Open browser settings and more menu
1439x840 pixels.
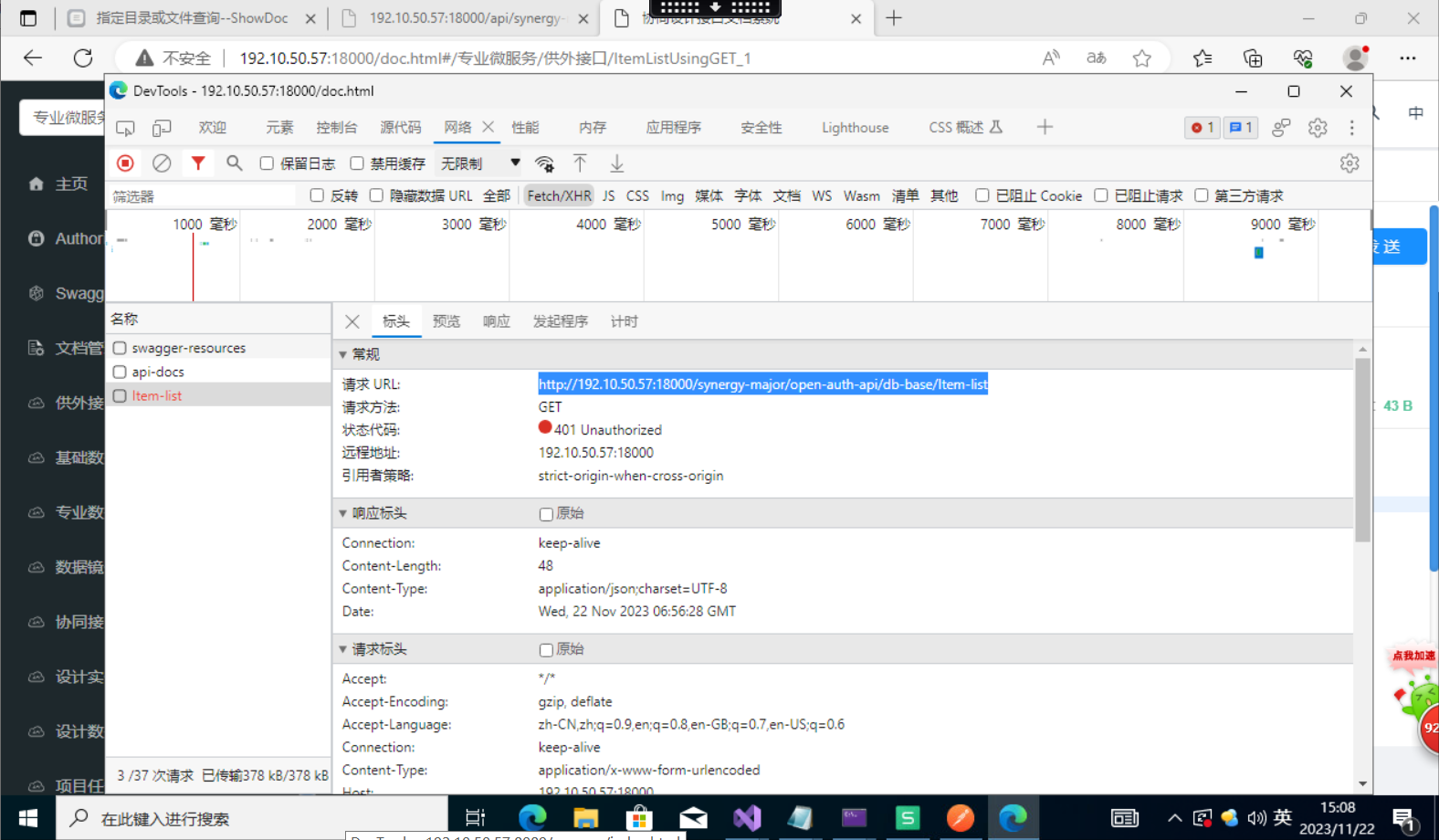[1408, 58]
